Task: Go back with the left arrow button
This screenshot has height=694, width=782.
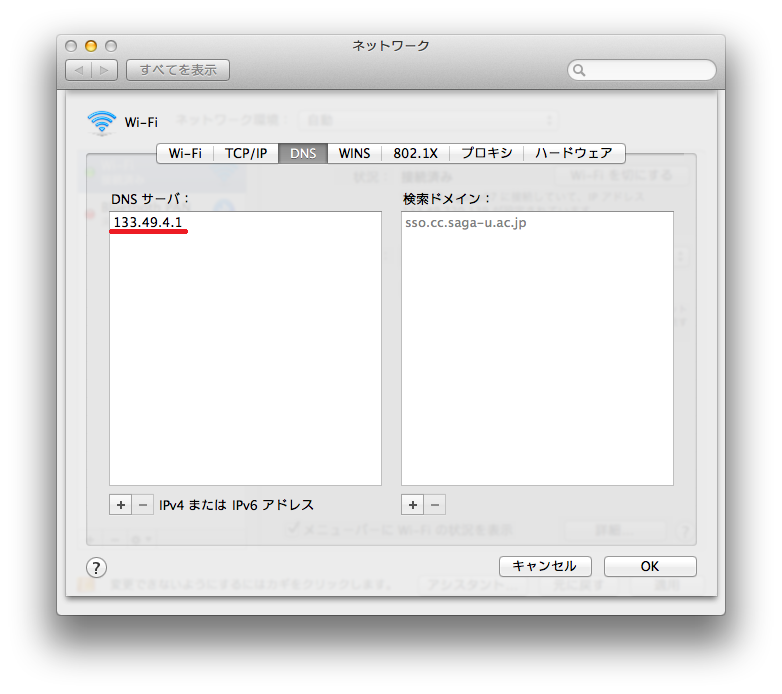Action: tap(79, 70)
